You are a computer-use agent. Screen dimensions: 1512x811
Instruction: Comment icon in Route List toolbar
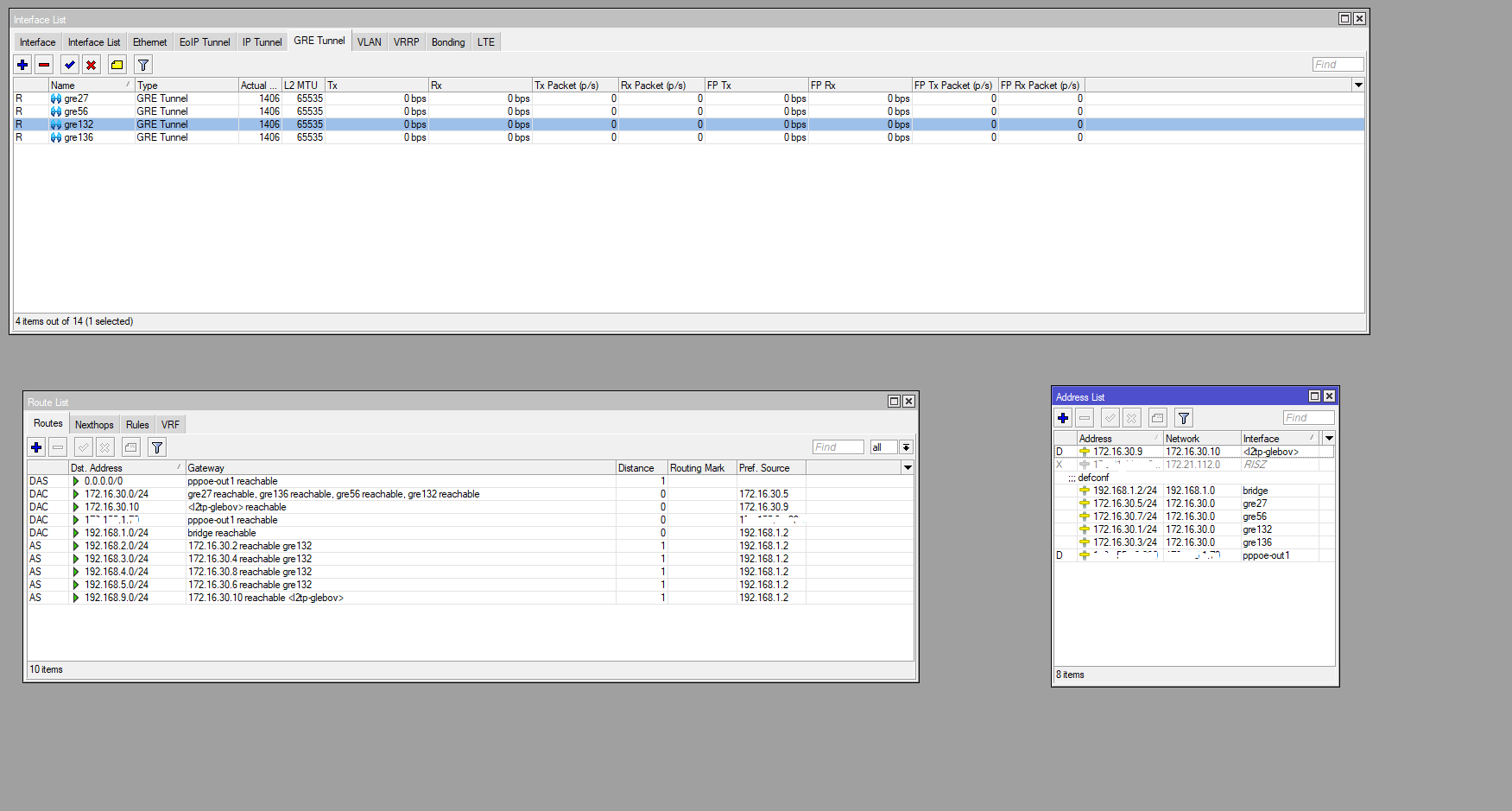tap(131, 447)
